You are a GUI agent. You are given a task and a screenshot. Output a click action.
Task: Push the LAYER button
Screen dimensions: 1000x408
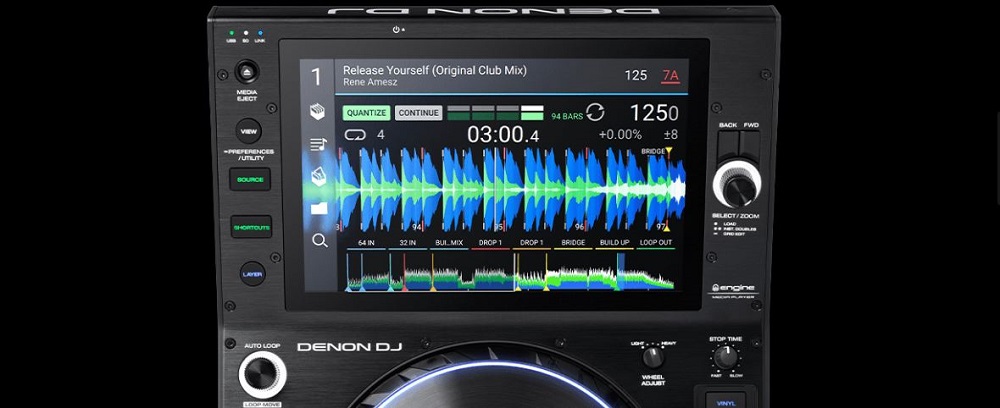point(253,274)
